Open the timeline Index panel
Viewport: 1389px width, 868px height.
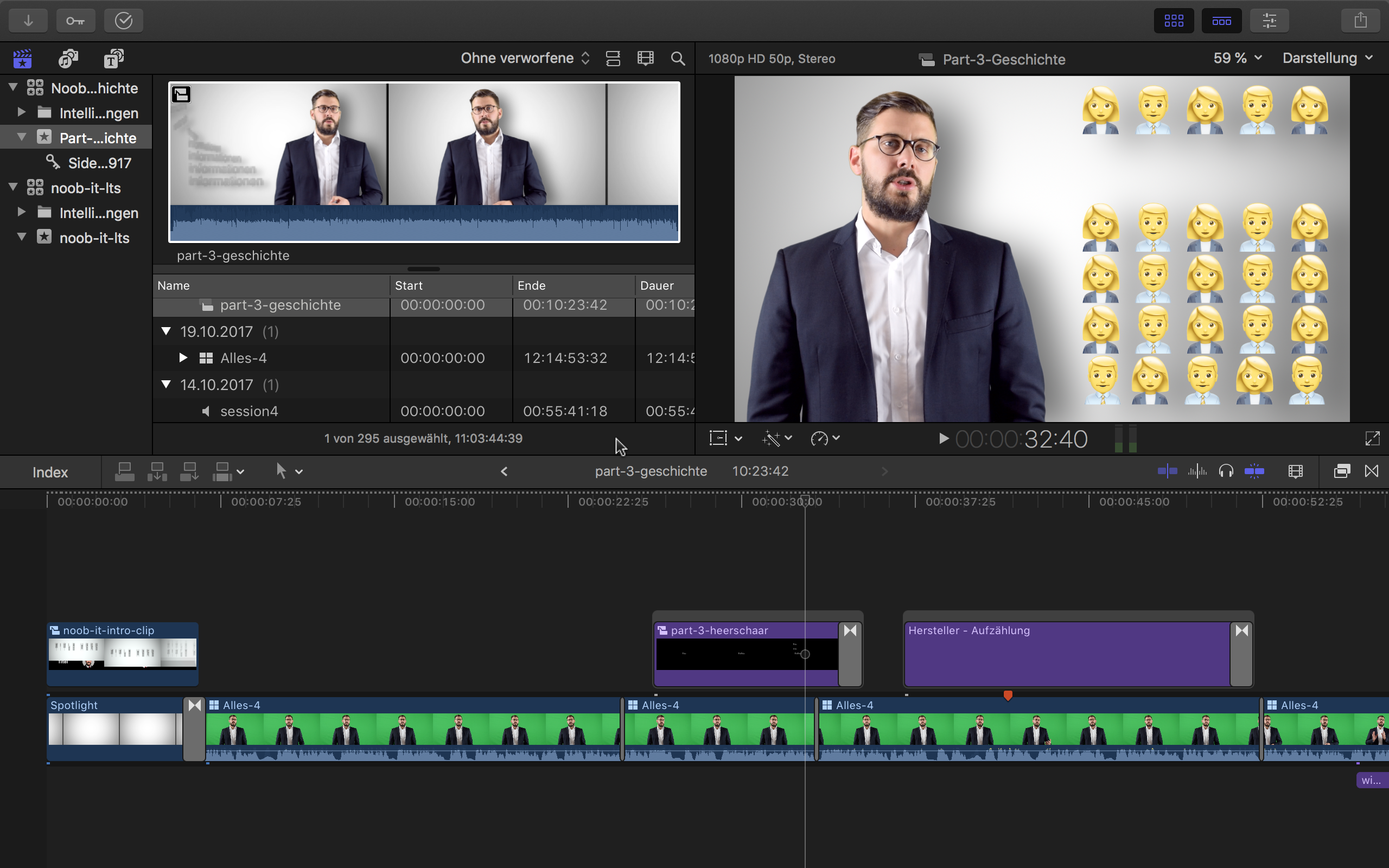pyautogui.click(x=50, y=472)
